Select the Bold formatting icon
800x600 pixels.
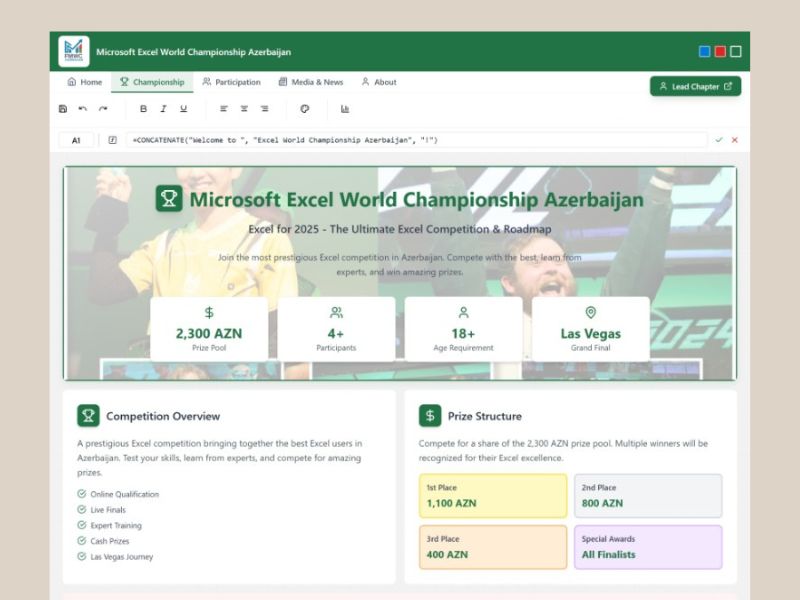click(x=143, y=108)
